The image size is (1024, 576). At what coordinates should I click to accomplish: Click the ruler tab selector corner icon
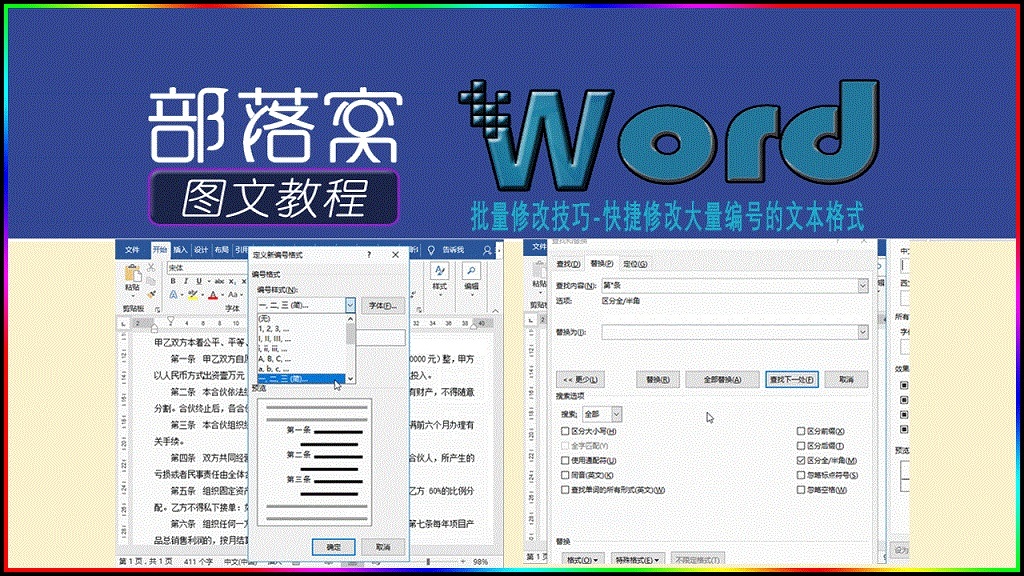click(124, 323)
